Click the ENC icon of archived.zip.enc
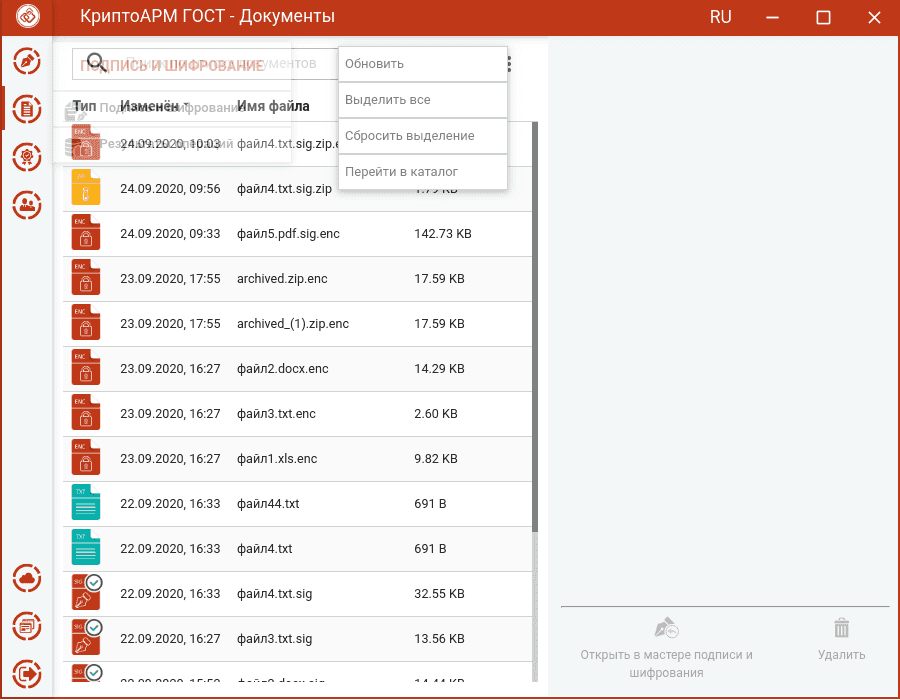This screenshot has width=900, height=700. (86, 278)
